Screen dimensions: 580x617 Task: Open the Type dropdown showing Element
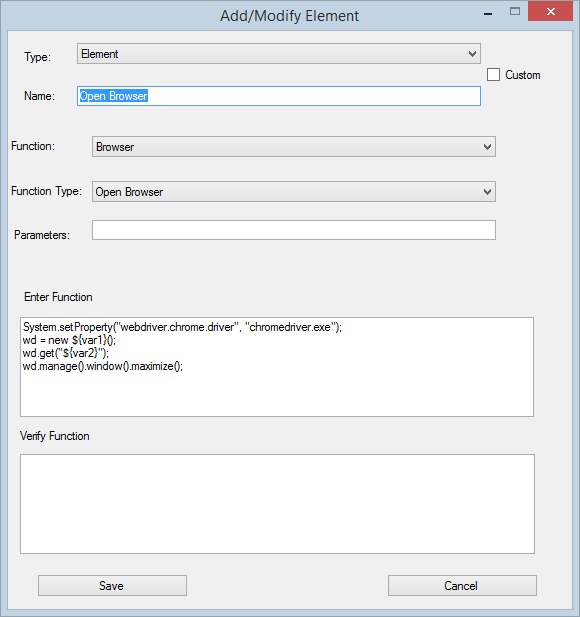279,54
